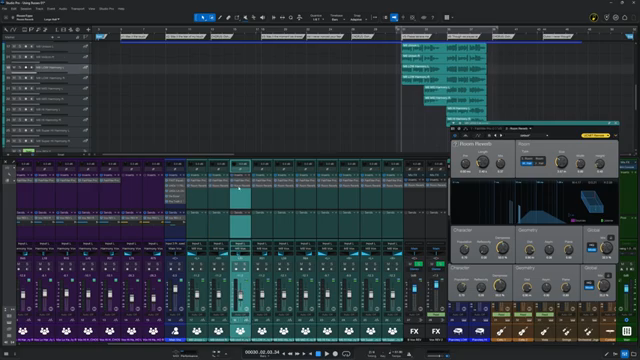This screenshot has width=640, height=360.
Task: Toggle the Loop button in transport bar
Action: click(x=346, y=353)
